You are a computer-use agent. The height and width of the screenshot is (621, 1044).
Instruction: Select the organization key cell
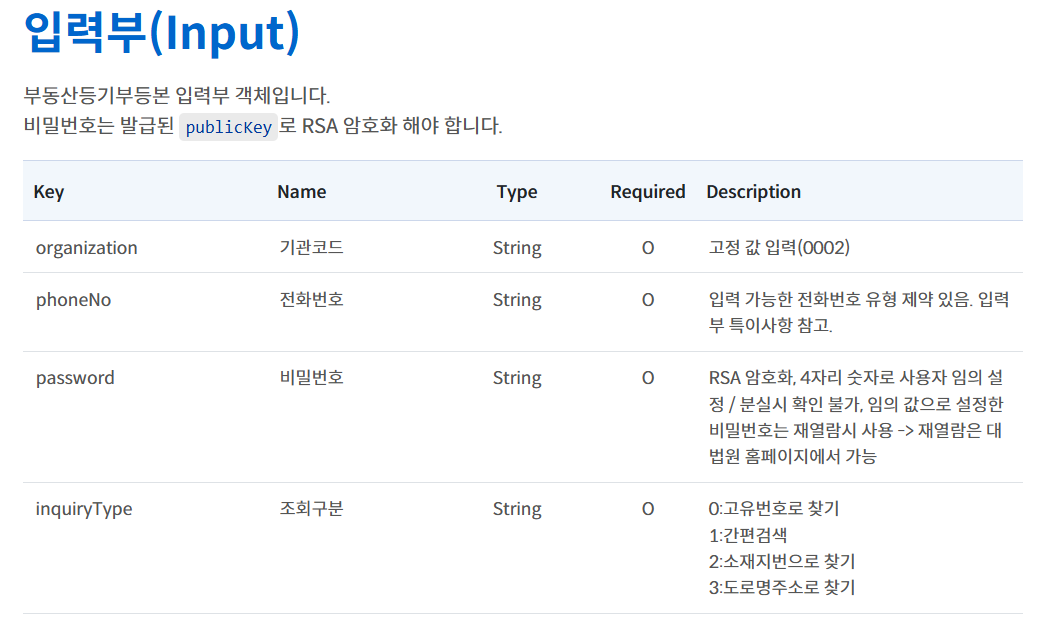[x=87, y=248]
